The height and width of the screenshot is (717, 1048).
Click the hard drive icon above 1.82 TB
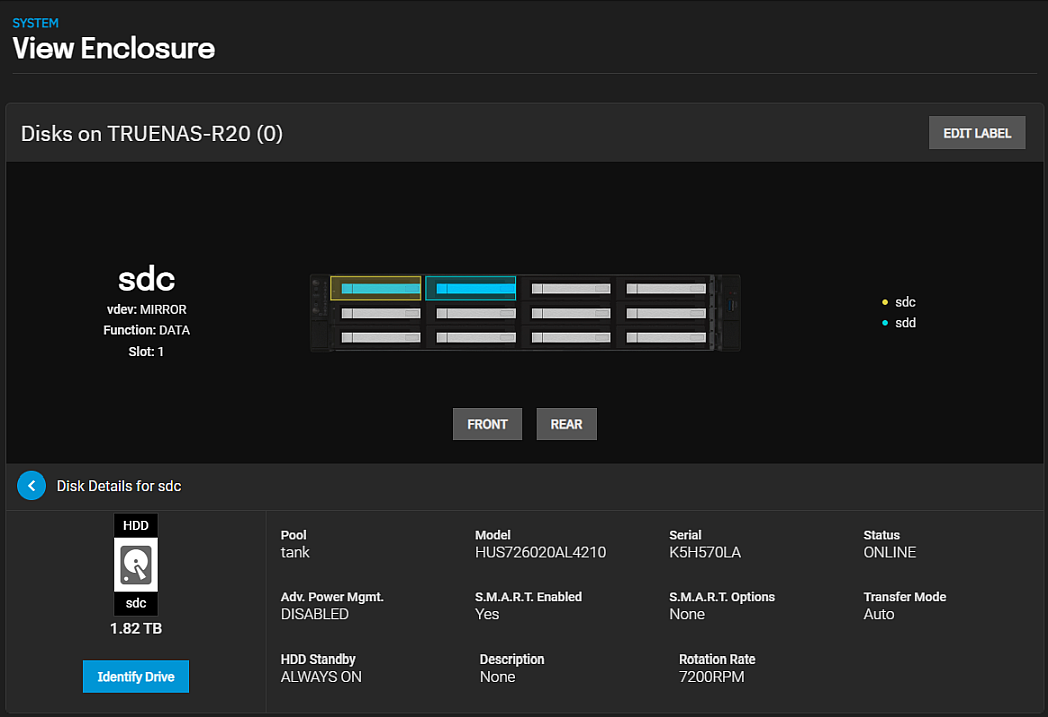(x=136, y=565)
